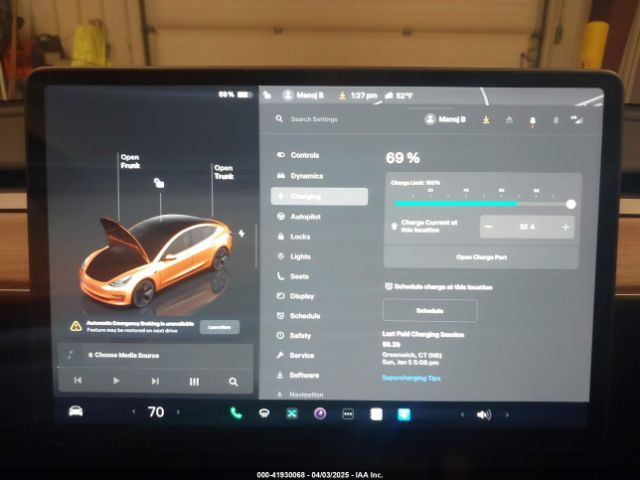Screen dimensions: 640x480
Task: Tap the HomeLink garage icon
Action: coord(509,120)
